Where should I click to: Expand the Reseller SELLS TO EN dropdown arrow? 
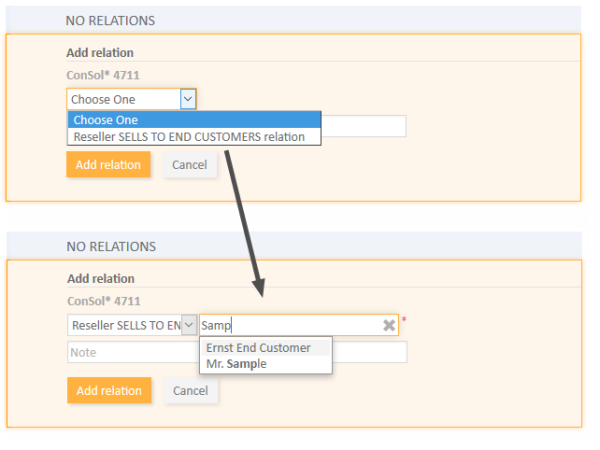coord(189,325)
